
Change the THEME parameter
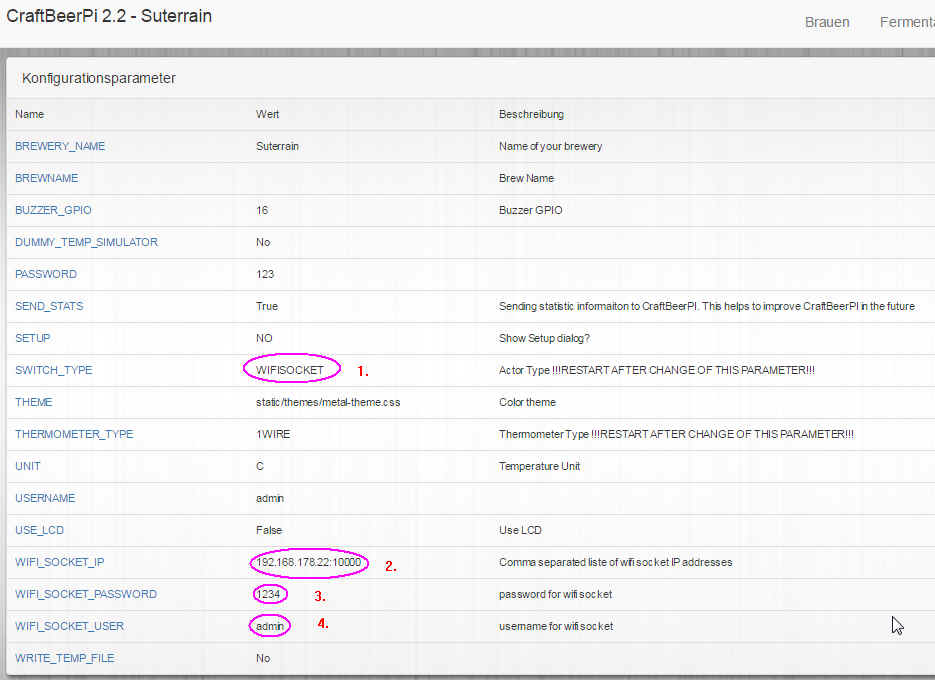pos(33,402)
